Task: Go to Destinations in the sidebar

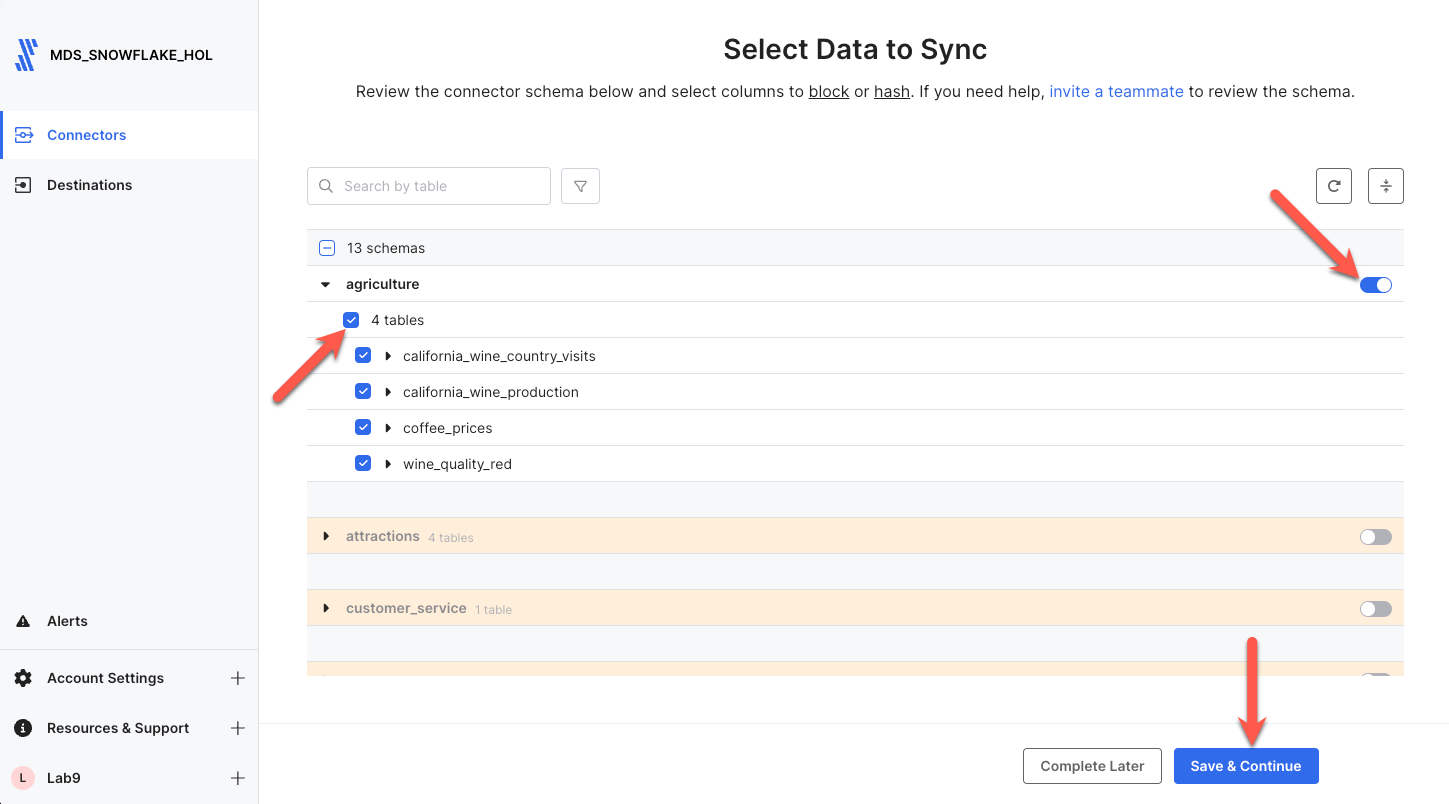Action: [x=89, y=185]
